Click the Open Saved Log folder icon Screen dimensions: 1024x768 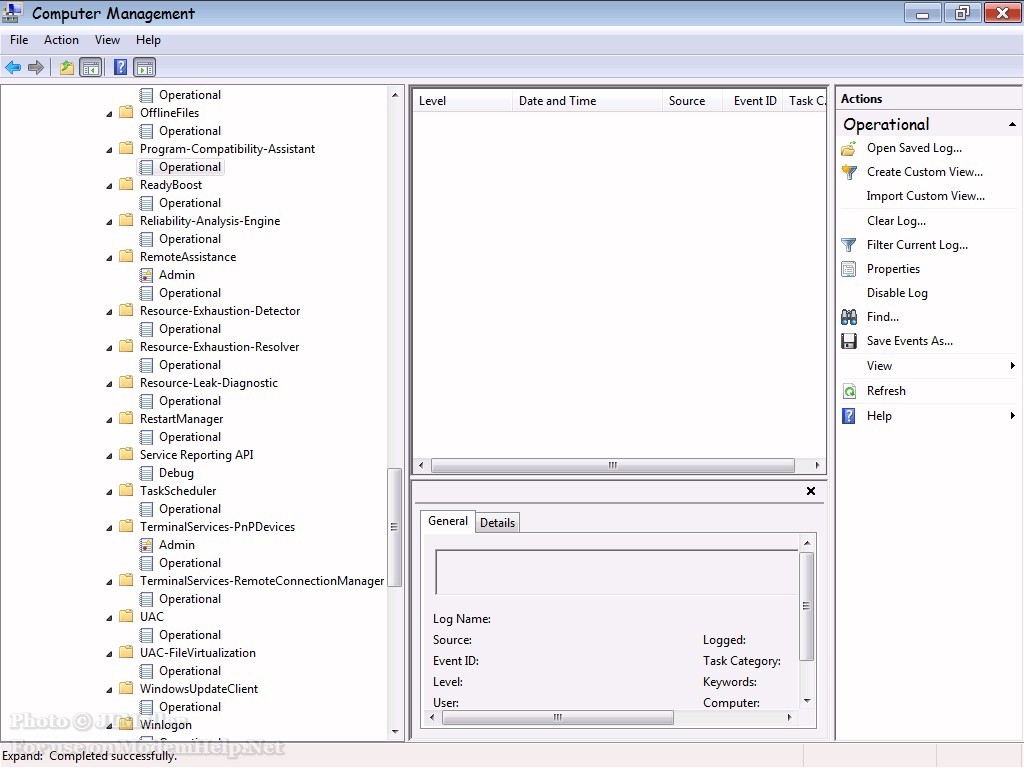click(849, 148)
